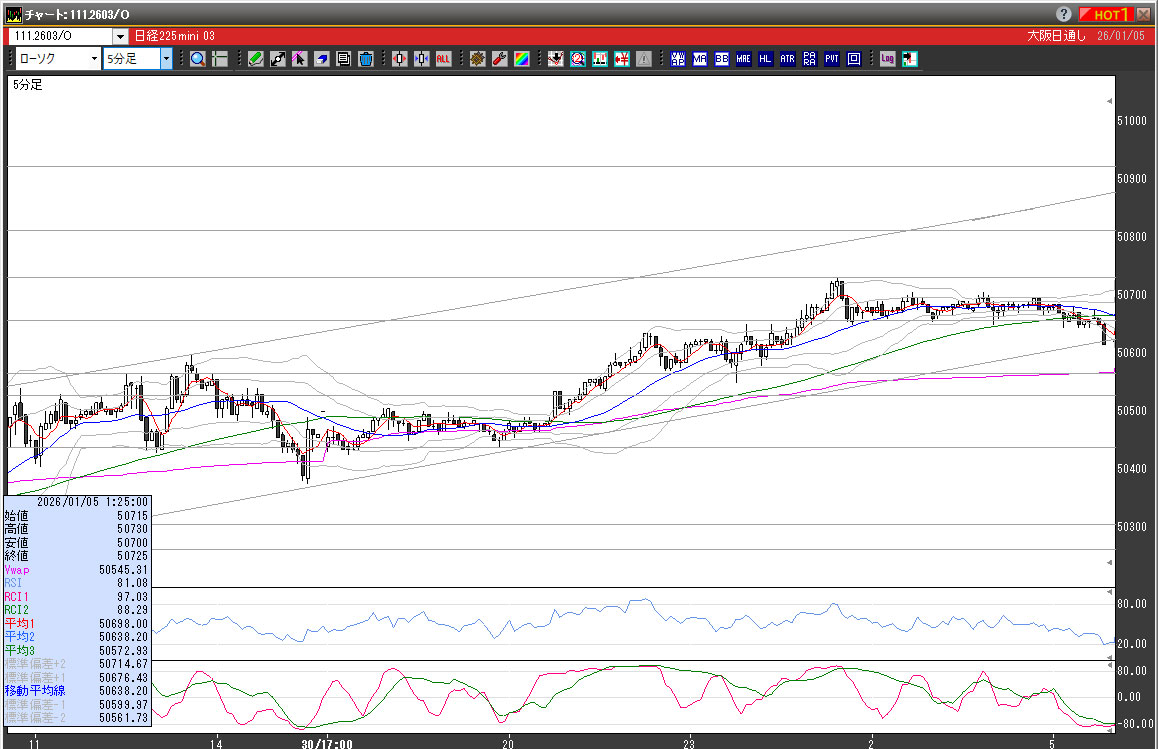Image resolution: width=1158 pixels, height=749 pixels.
Task: Toggle Log scale on the chart
Action: tap(887, 59)
